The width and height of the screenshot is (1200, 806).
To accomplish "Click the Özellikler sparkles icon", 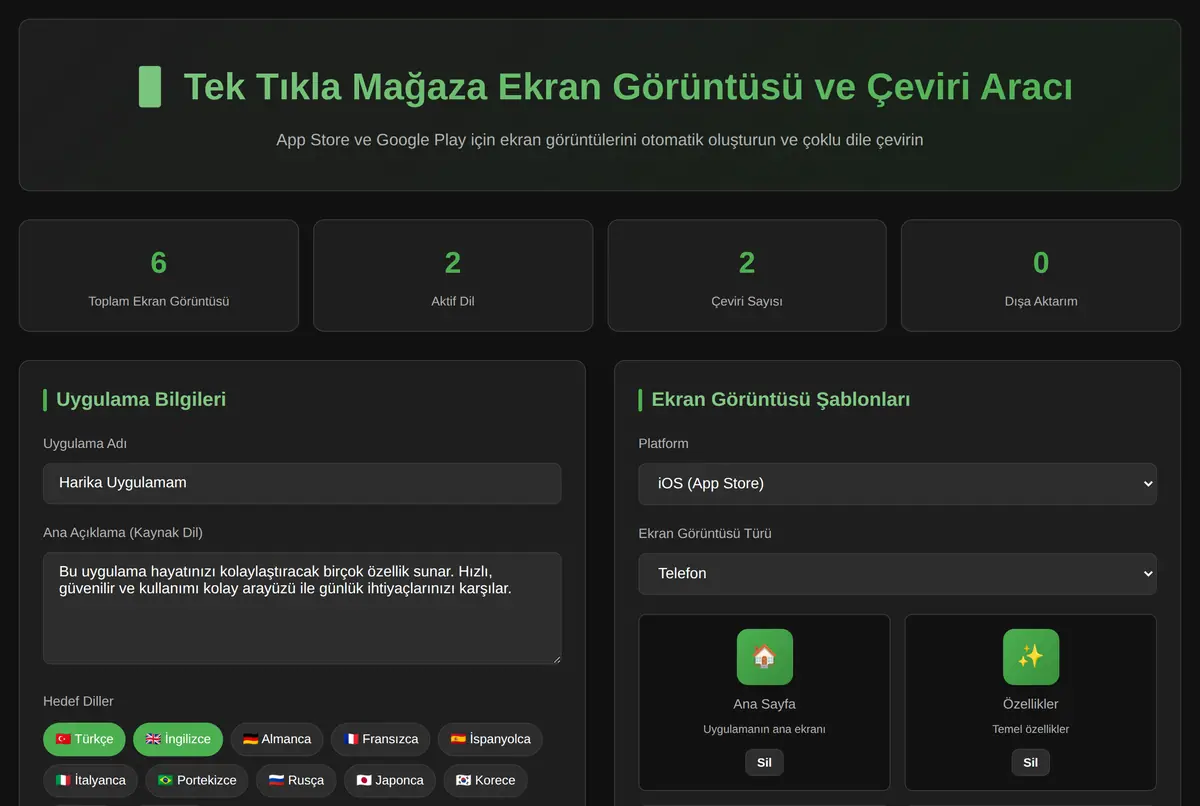I will [x=1030, y=657].
